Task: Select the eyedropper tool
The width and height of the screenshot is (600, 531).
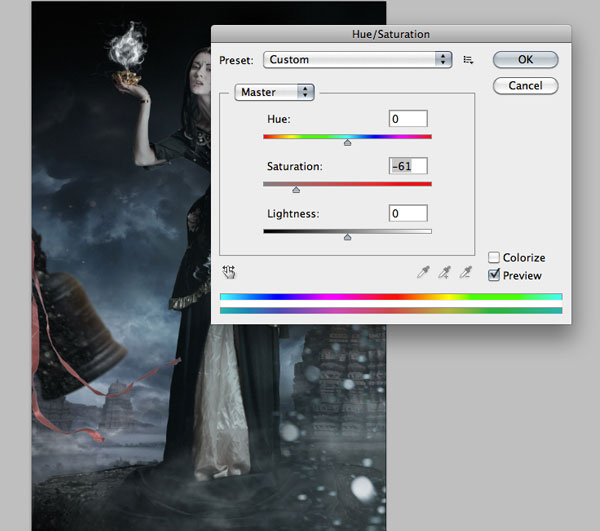Action: point(423,272)
